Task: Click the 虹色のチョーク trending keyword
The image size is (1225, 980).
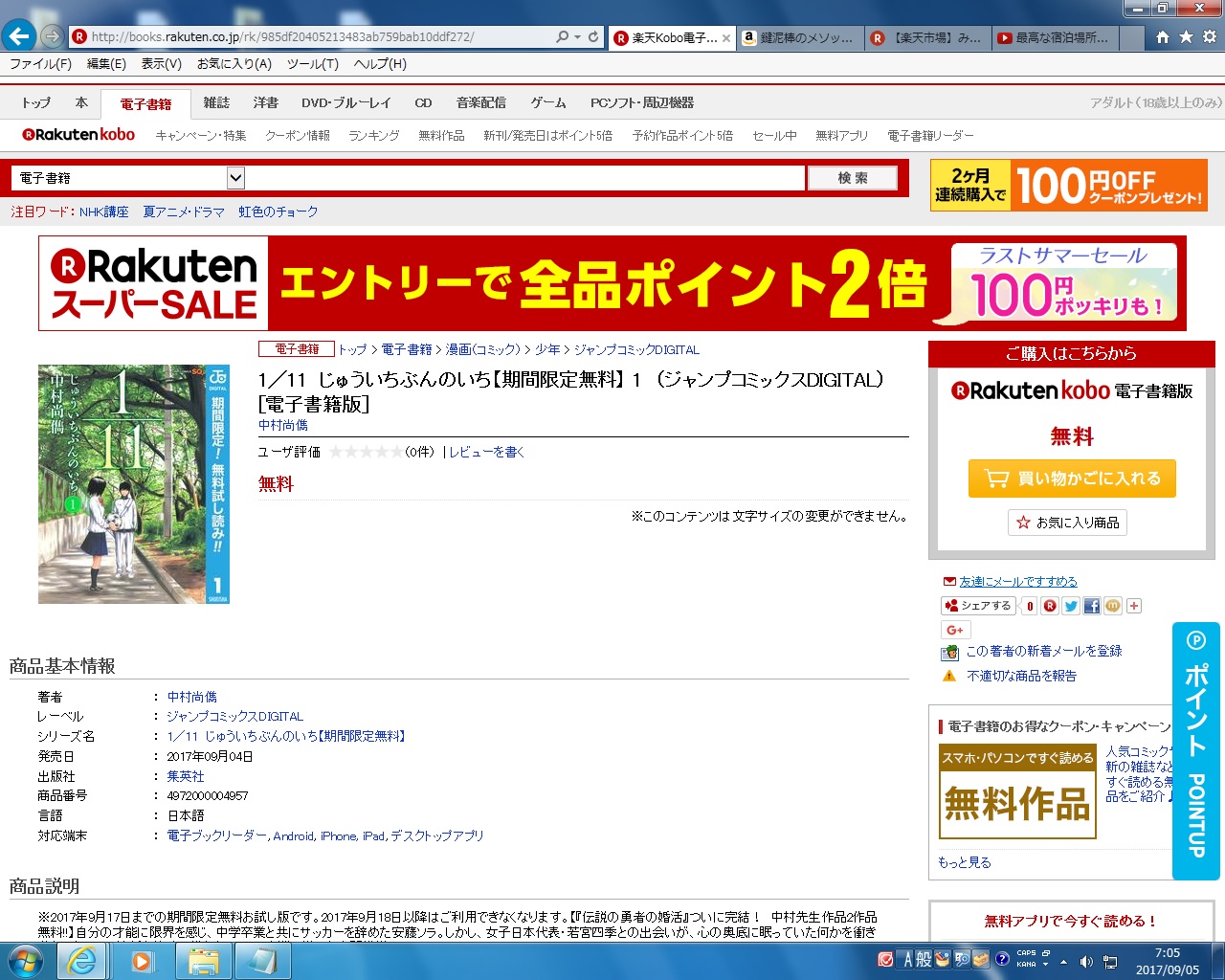Action: coord(278,212)
